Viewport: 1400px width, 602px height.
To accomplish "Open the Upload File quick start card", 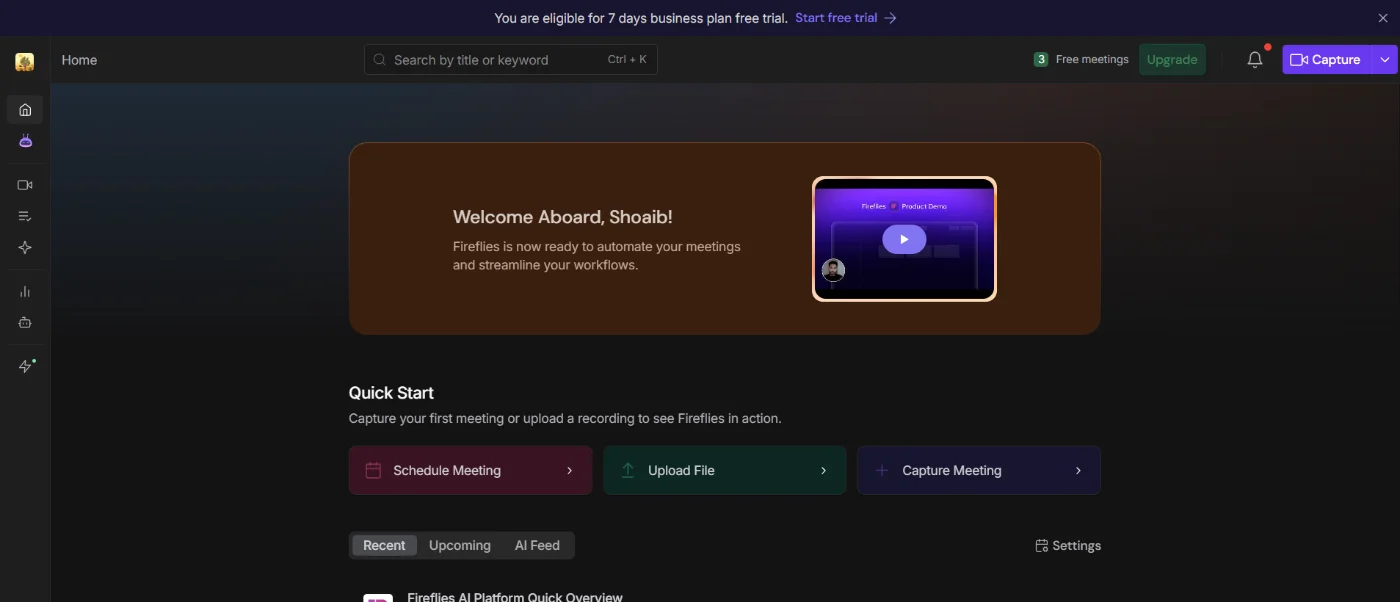I will (725, 470).
